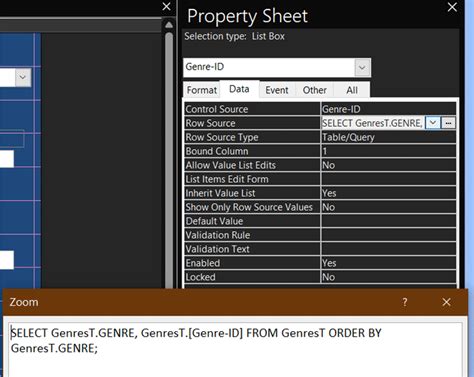The height and width of the screenshot is (377, 474).
Task: Close the Zoom dialog
Action: point(446,302)
